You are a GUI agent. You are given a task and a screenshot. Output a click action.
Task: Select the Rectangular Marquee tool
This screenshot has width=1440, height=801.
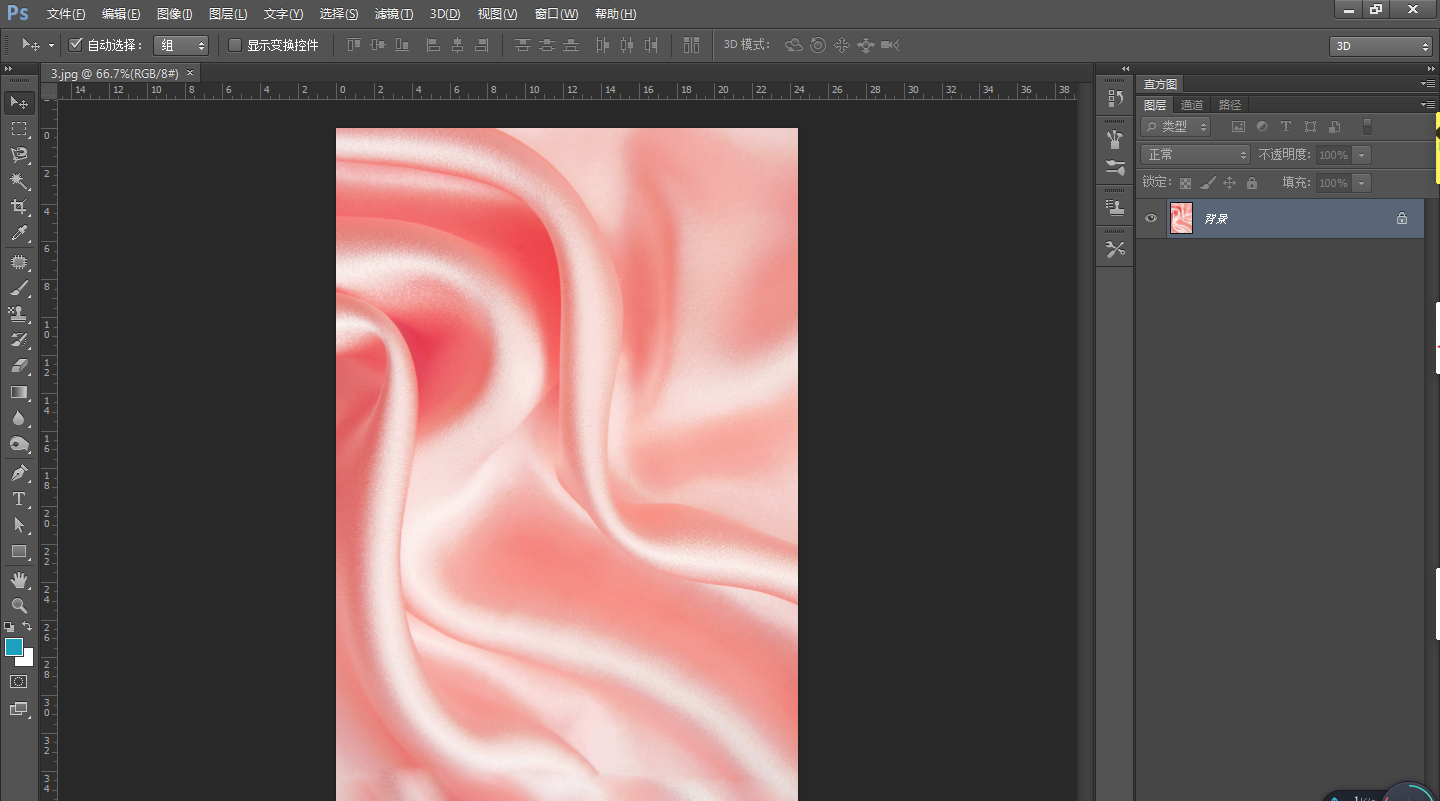pos(19,129)
